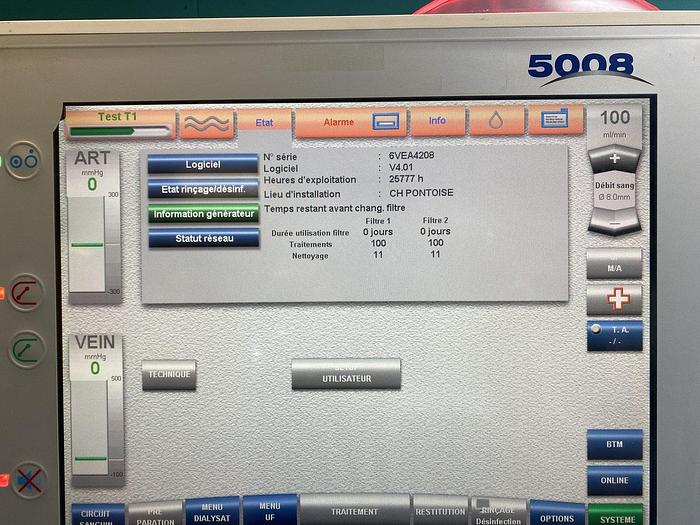Viewport: 700px width, 525px height.
Task: Open the RESTITUTION menu
Action: point(440,511)
